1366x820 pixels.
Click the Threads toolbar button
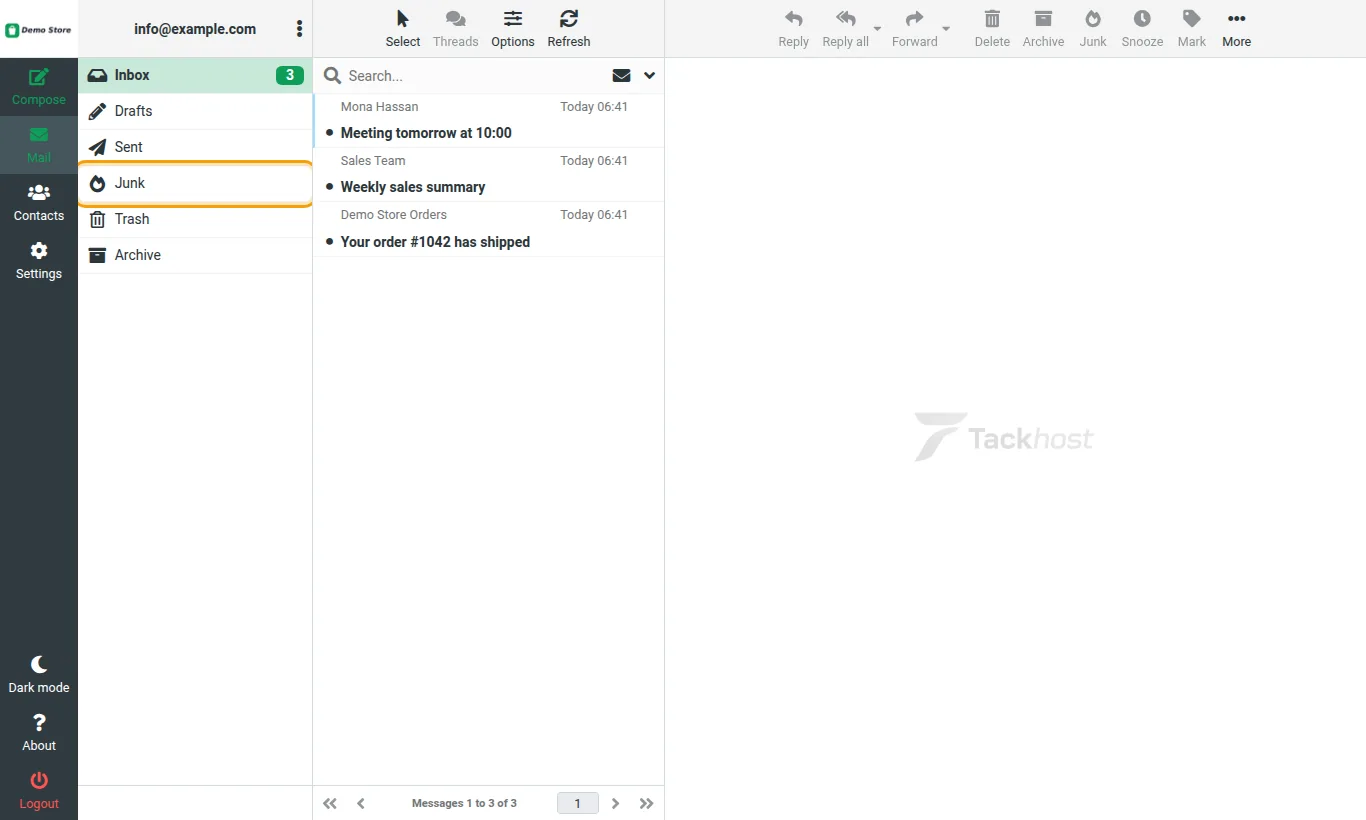(456, 29)
